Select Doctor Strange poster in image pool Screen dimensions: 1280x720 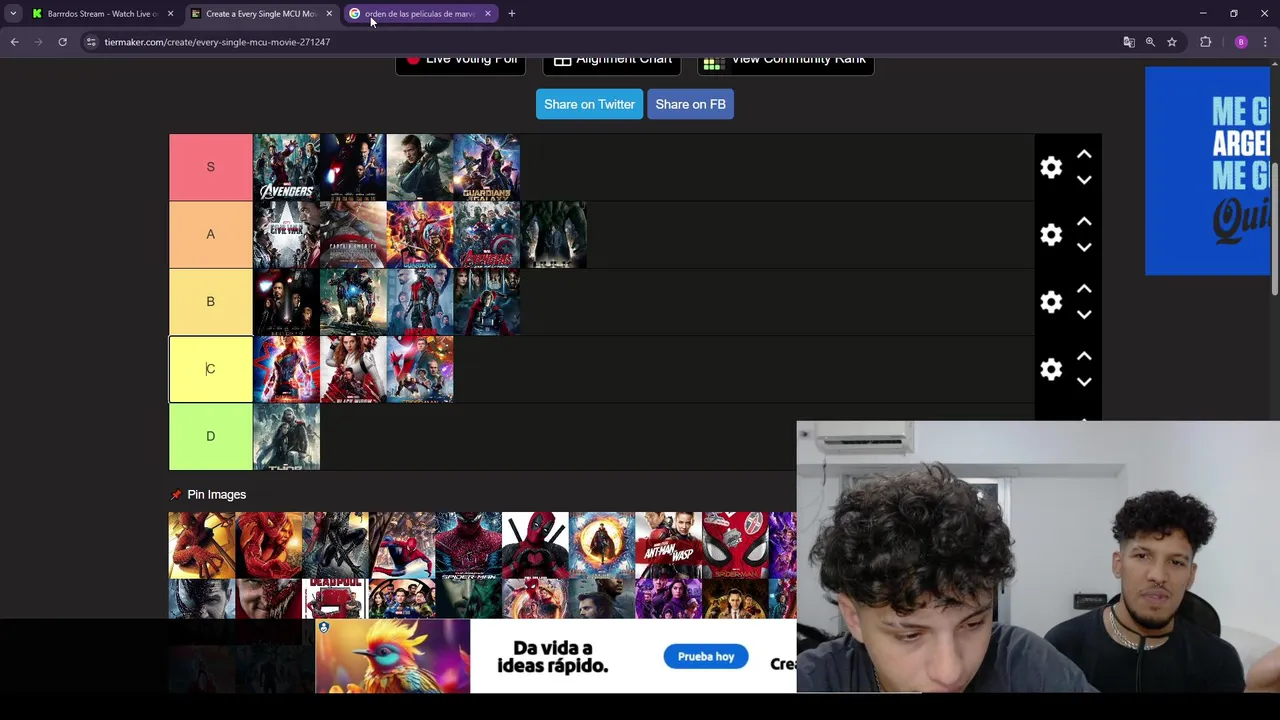(601, 545)
